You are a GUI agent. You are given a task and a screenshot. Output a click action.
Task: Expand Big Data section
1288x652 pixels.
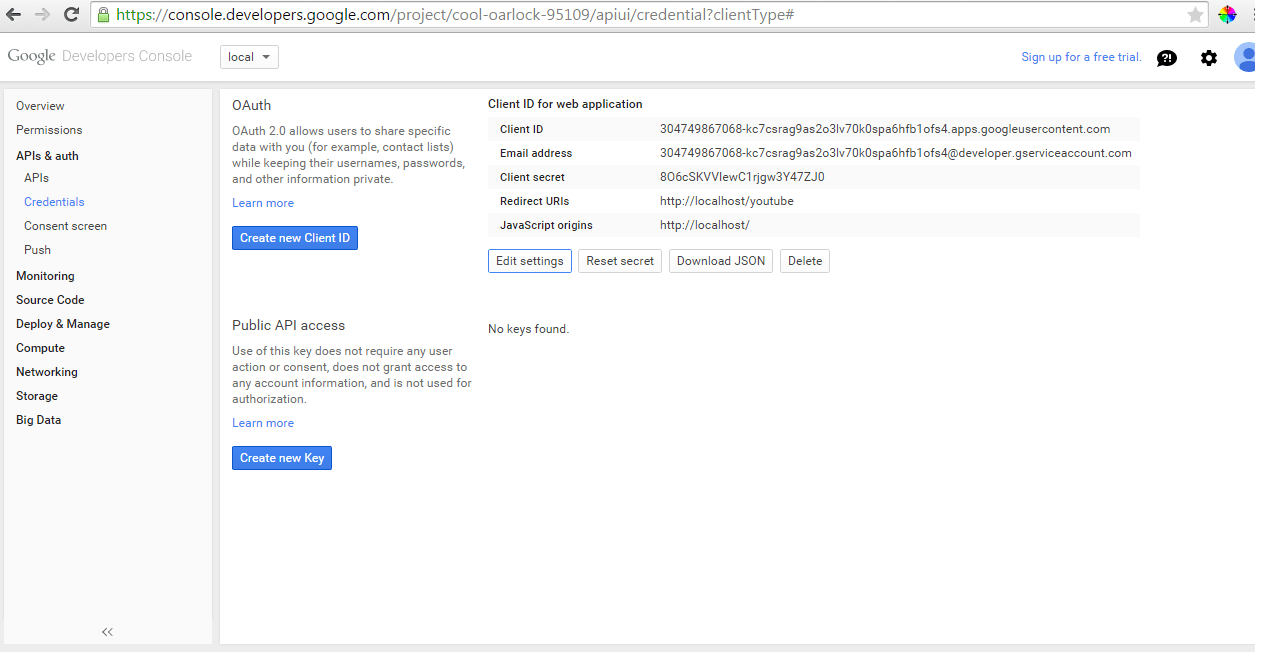click(x=38, y=420)
